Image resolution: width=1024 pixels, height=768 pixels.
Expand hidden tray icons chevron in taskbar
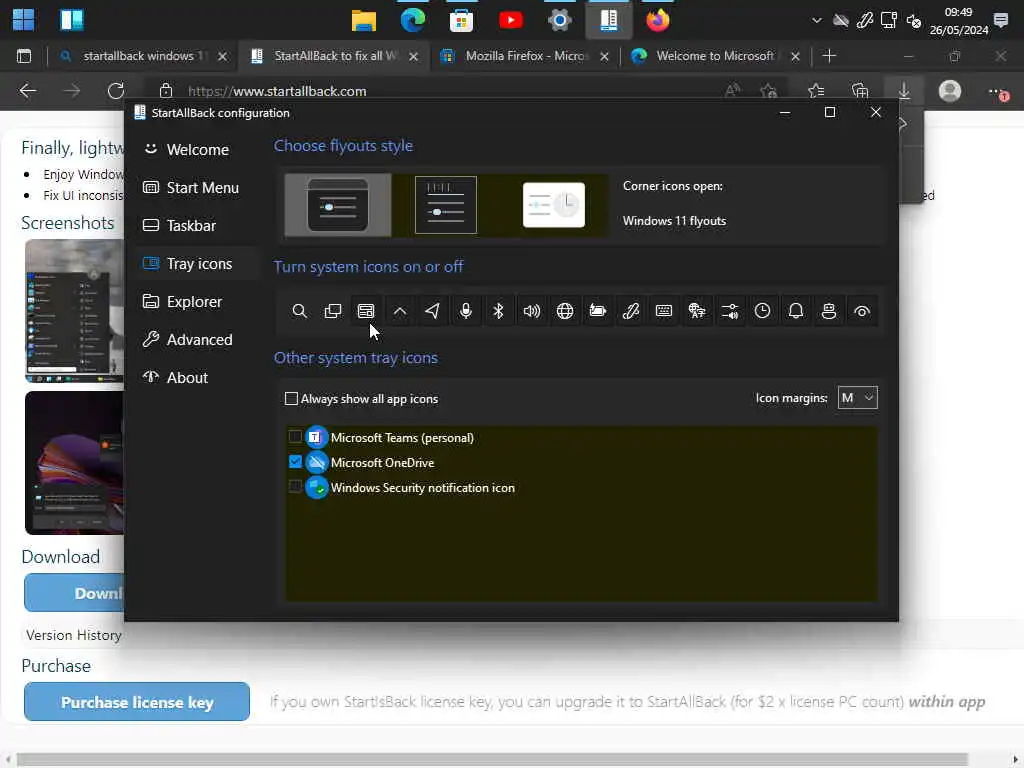tap(816, 20)
